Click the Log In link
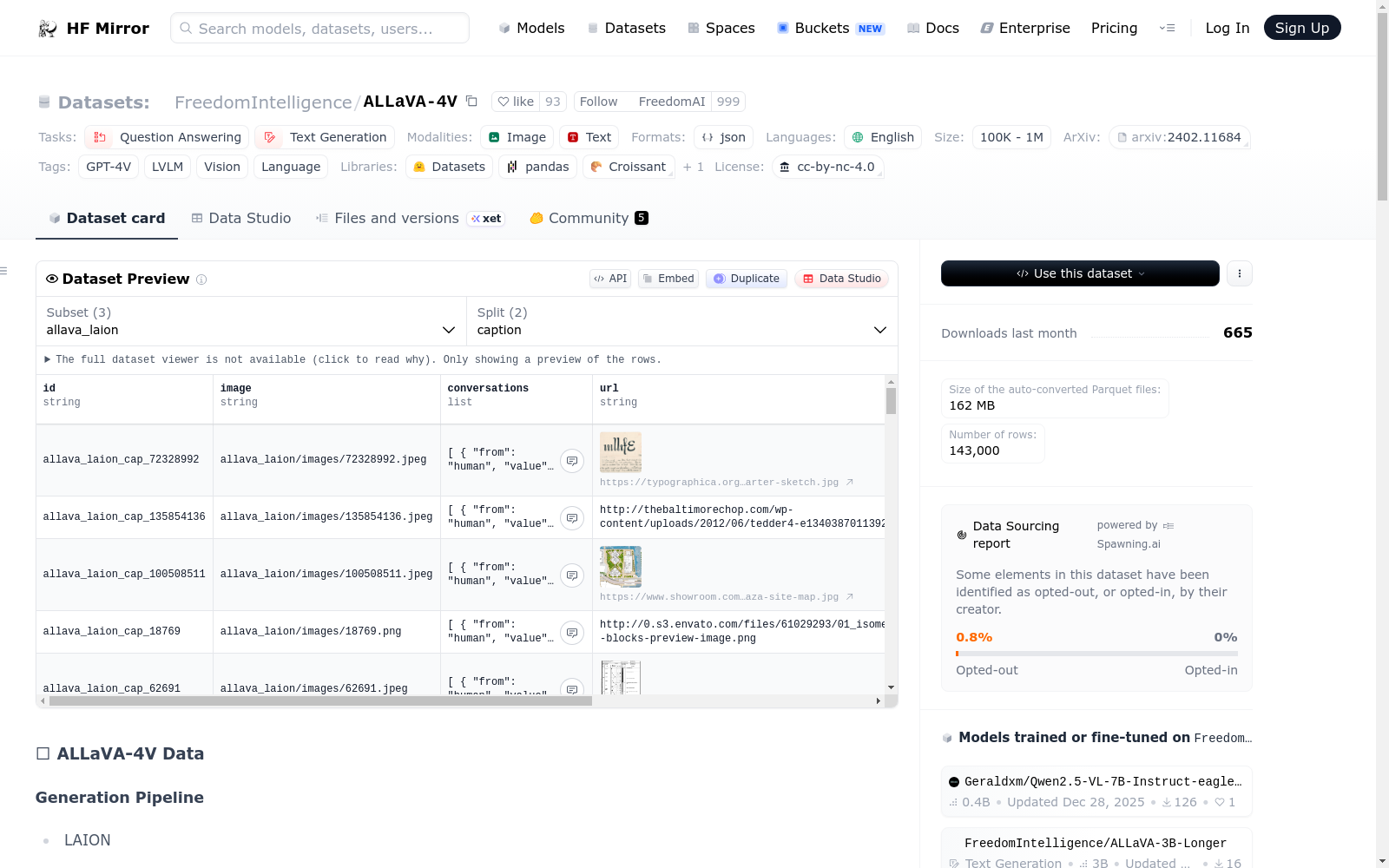The height and width of the screenshot is (868, 1389). coord(1228,28)
